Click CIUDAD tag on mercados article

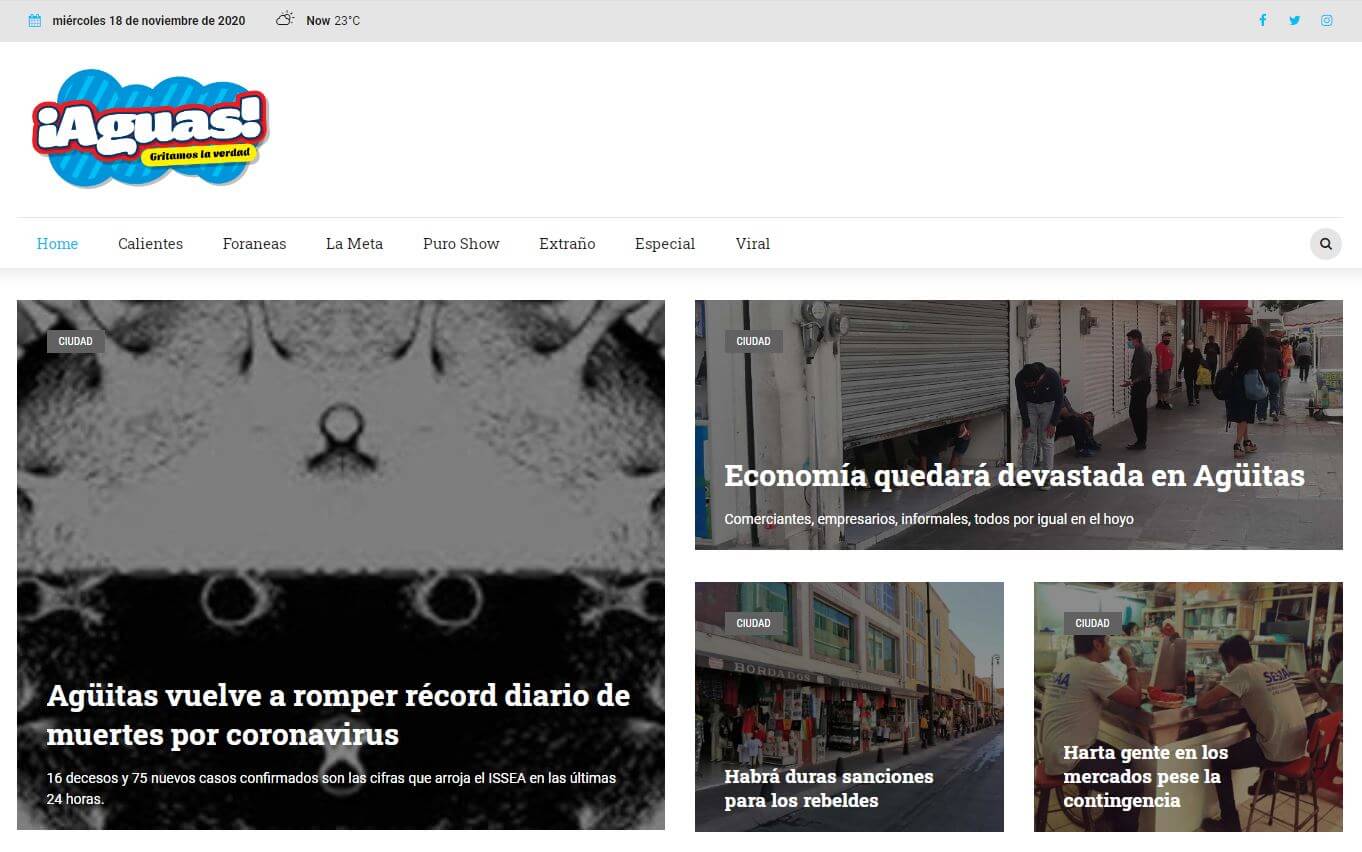1092,623
